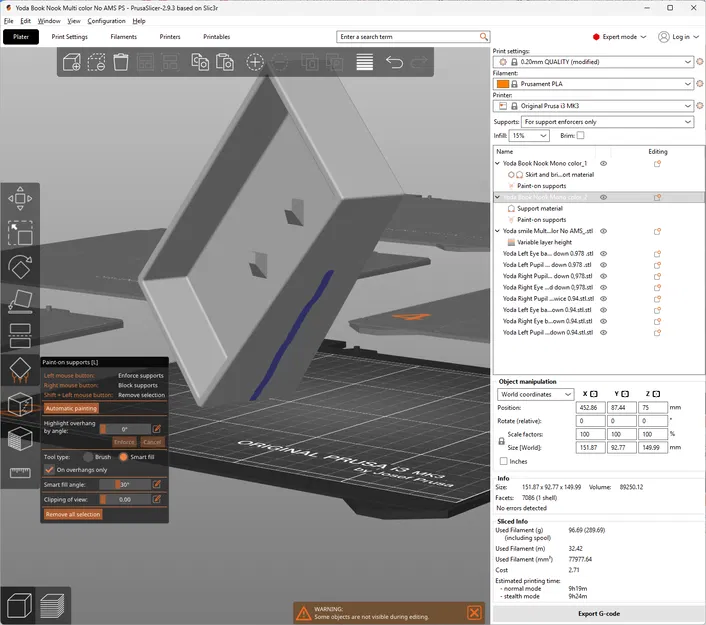Click edit icon for Yoda Book Nook Mono color_1
The width and height of the screenshot is (706, 625).
click(x=657, y=164)
